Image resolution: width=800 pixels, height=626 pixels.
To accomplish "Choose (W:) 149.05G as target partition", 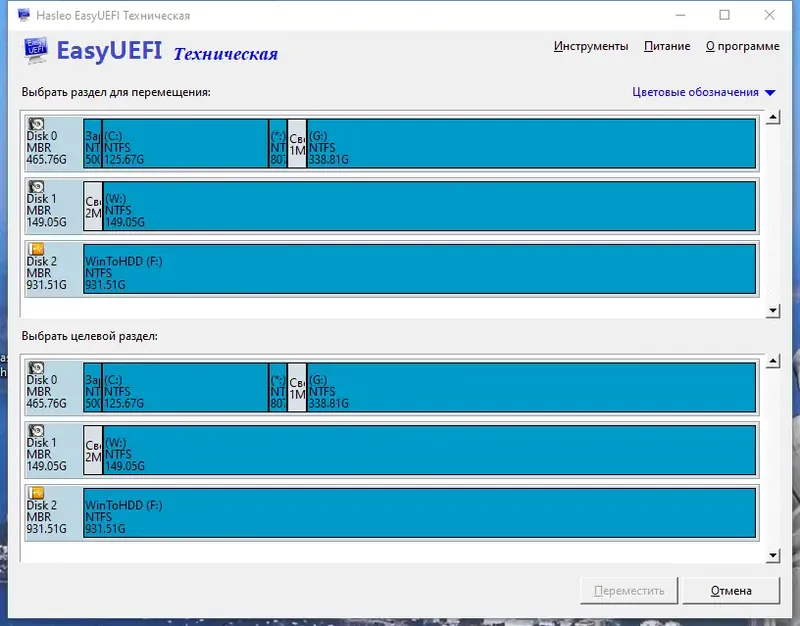I will click(429, 450).
